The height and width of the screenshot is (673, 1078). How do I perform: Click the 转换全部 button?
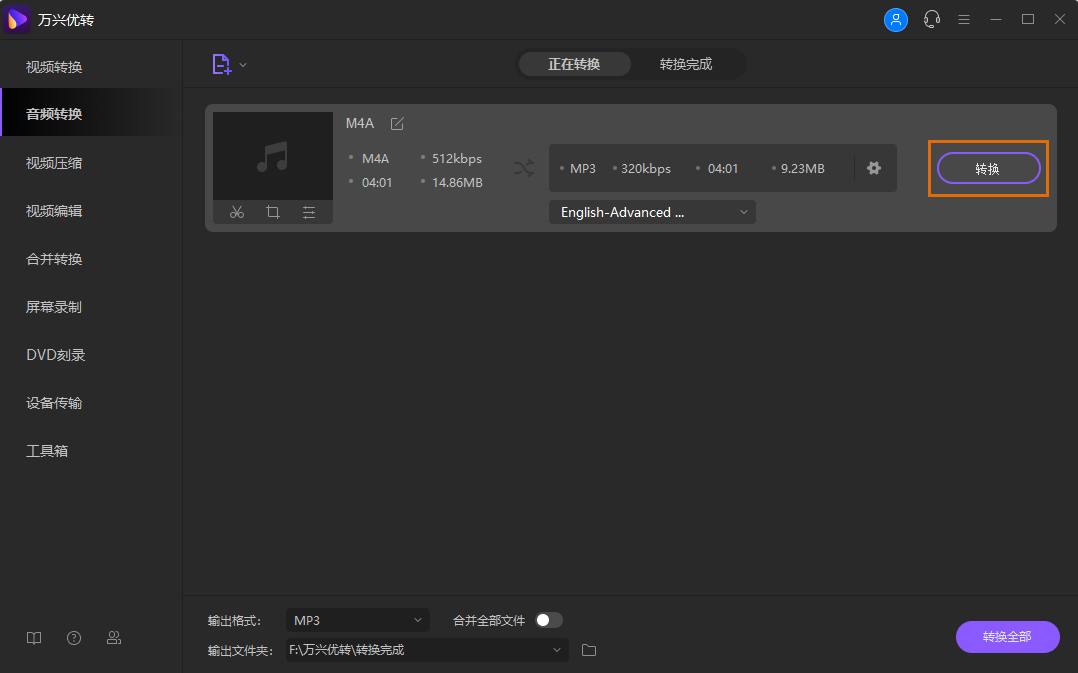(x=1006, y=637)
